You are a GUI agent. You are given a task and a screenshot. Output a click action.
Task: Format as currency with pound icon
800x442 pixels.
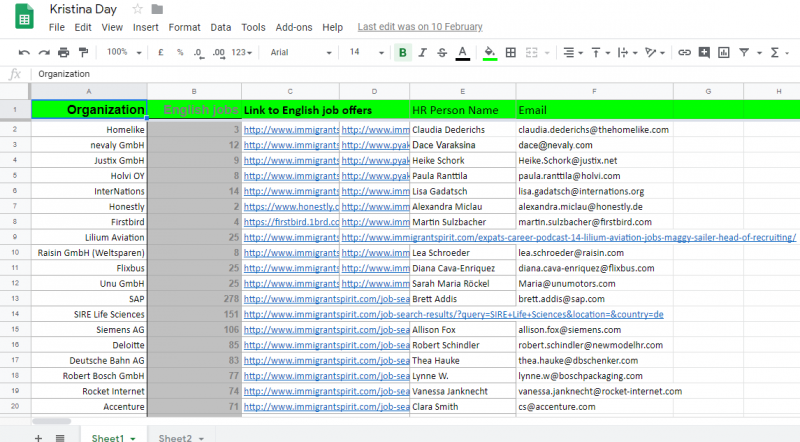pyautogui.click(x=161, y=52)
